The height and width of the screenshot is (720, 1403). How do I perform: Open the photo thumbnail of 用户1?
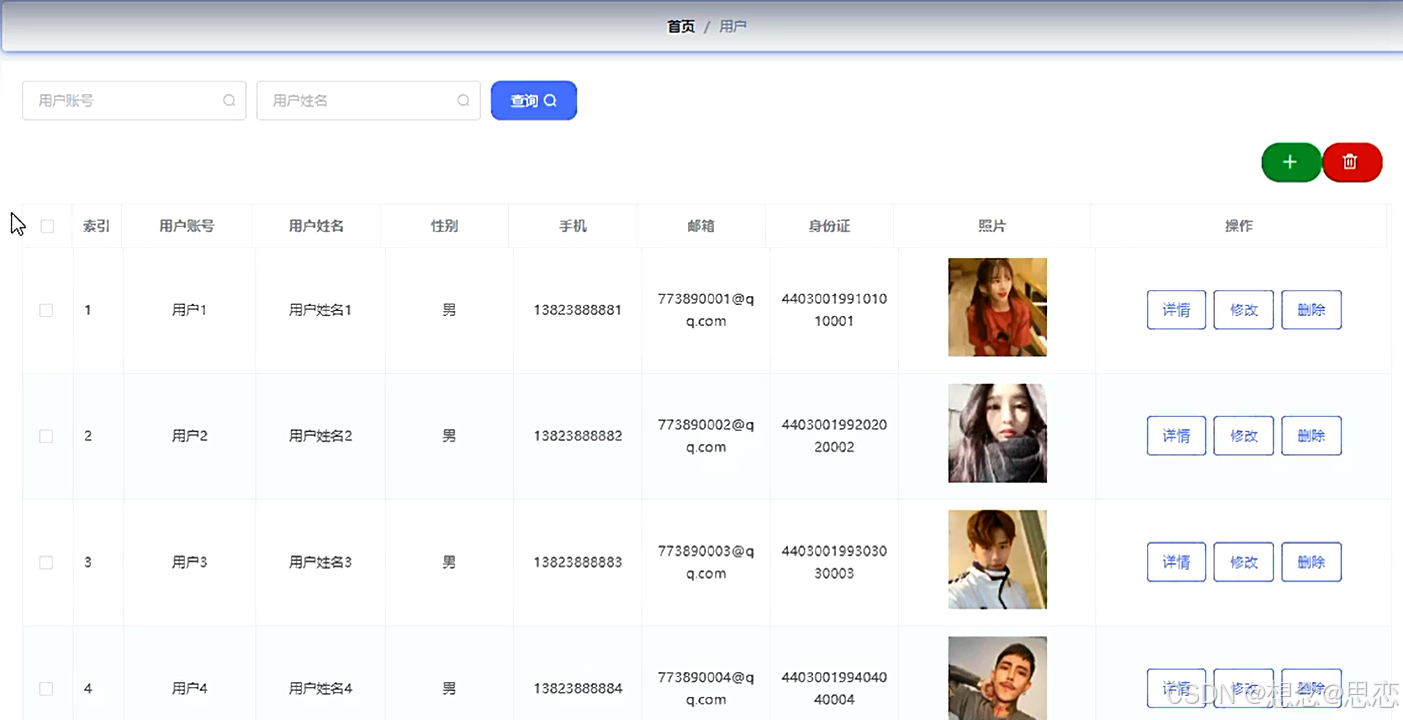pos(997,307)
